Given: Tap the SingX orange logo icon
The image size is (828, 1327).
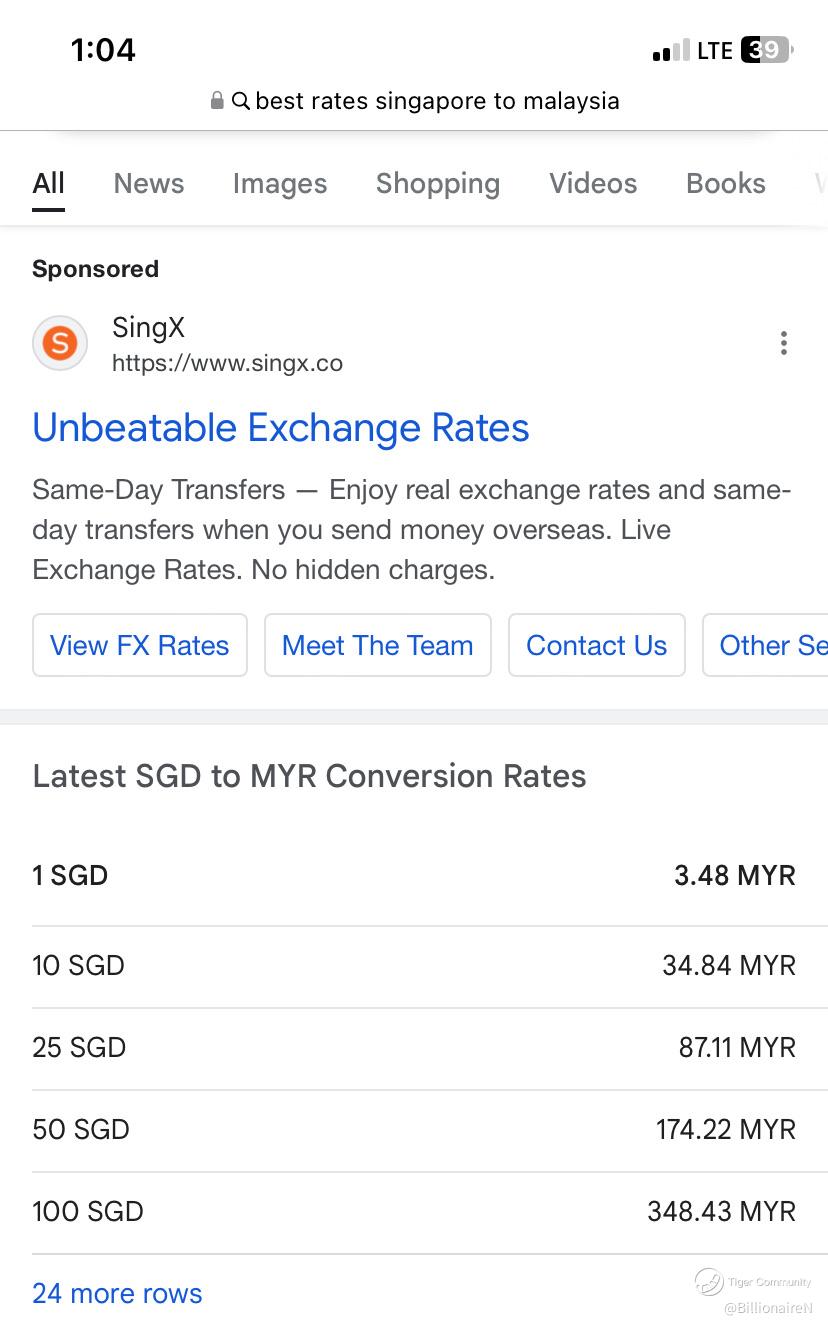Looking at the screenshot, I should [60, 344].
